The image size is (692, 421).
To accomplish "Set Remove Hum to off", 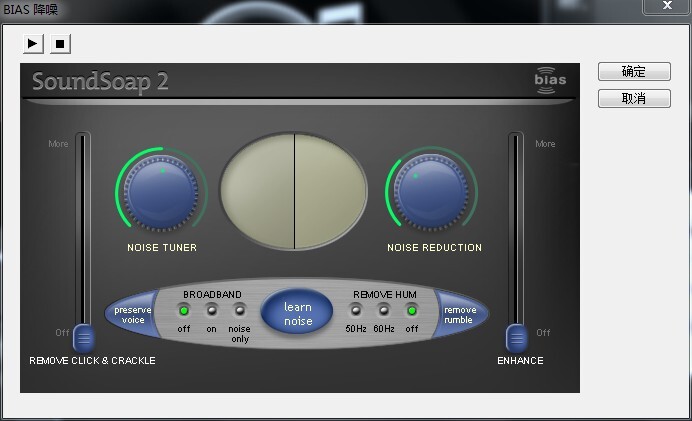I will click(x=412, y=311).
